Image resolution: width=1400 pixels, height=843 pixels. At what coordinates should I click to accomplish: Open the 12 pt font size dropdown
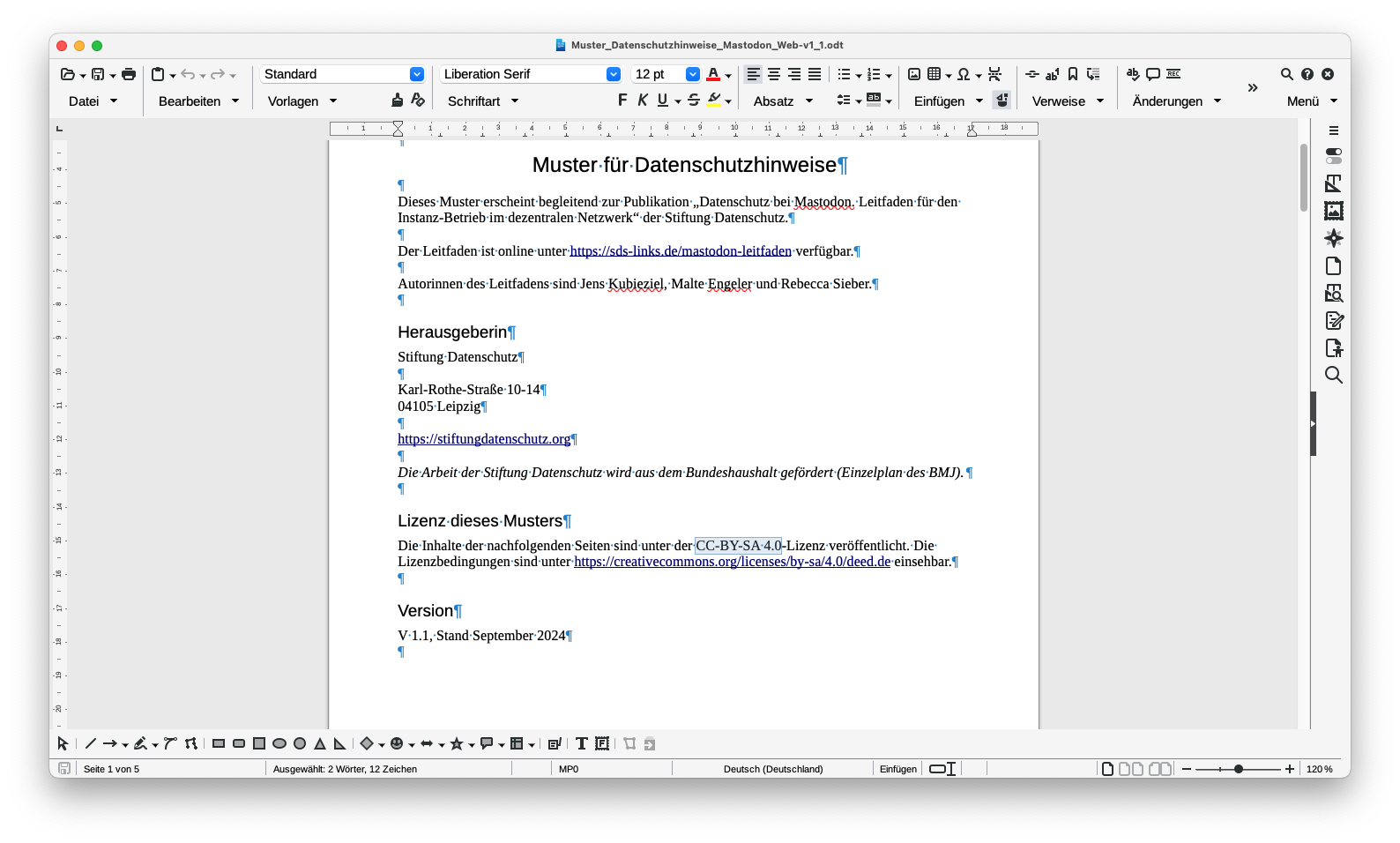coord(693,74)
